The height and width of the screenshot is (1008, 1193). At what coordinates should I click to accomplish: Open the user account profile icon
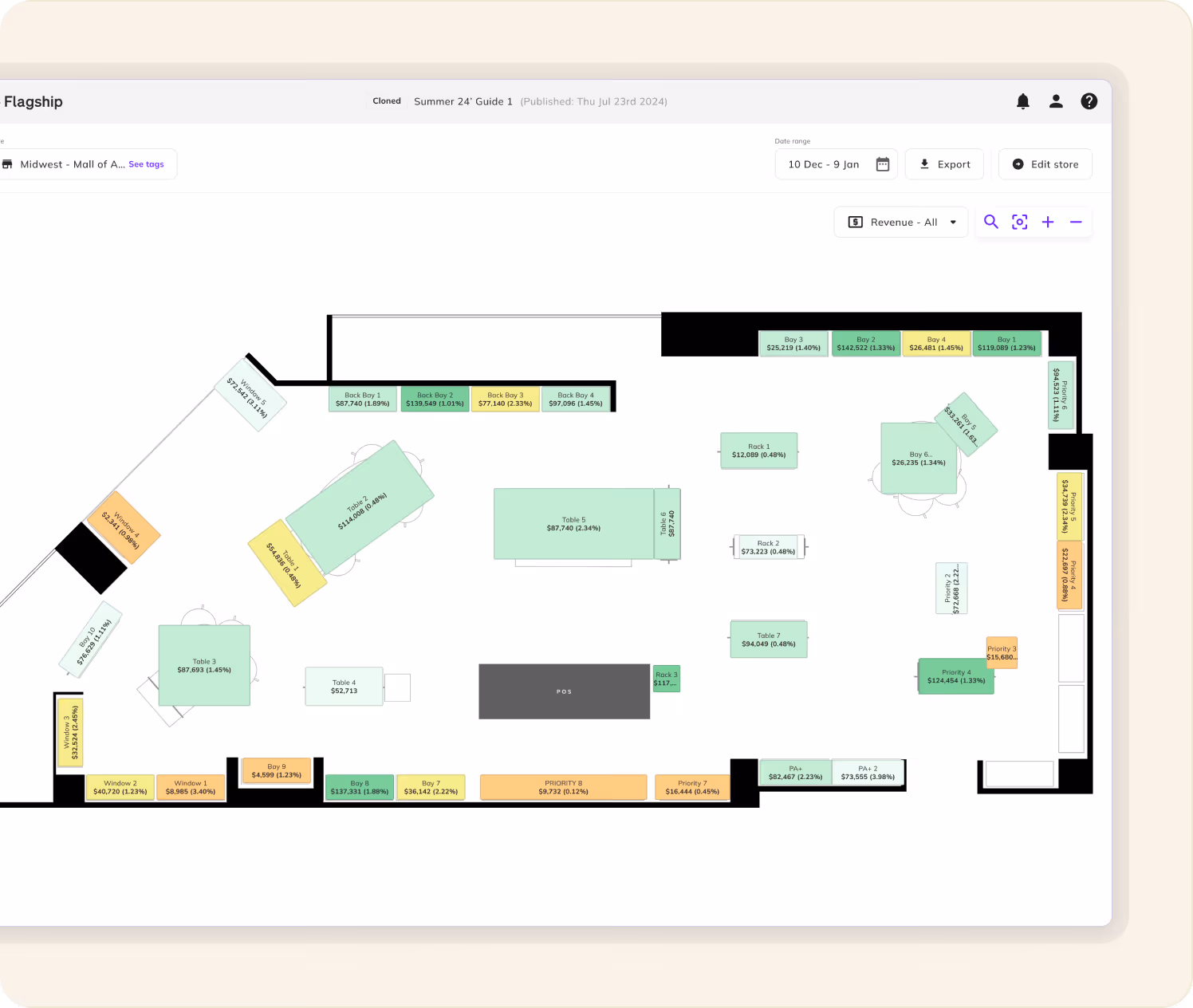[1056, 101]
